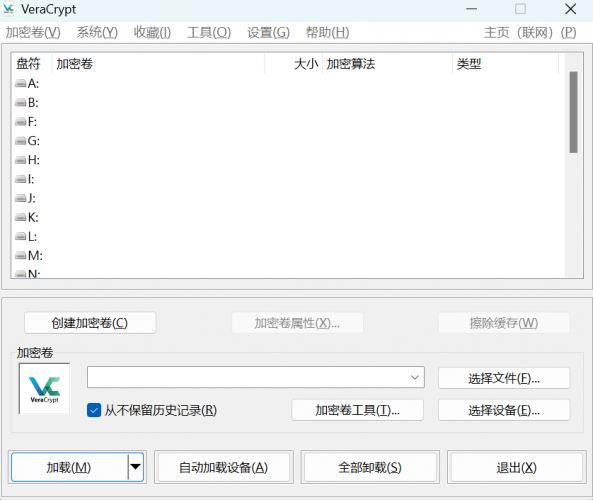Open the 设置(G) menu

(x=269, y=33)
